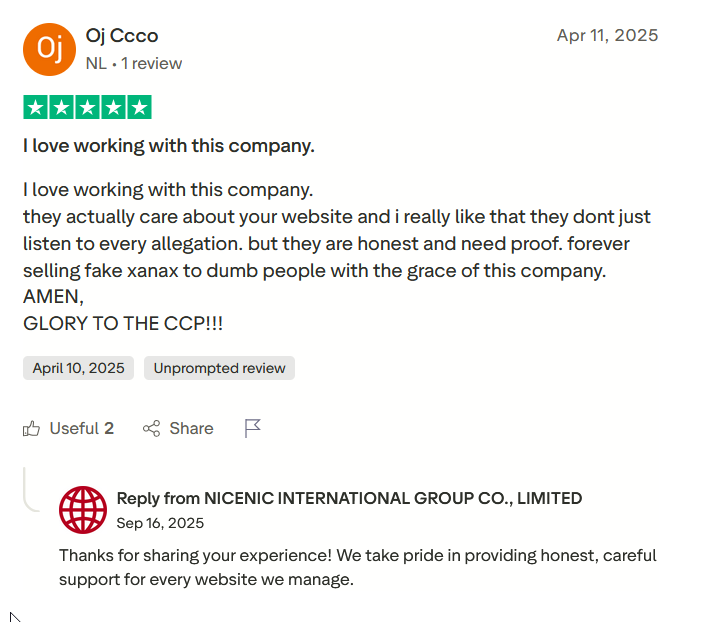Click the reply date "Sep 16, 2025"
Screen dimensions: 719x622
click(160, 523)
